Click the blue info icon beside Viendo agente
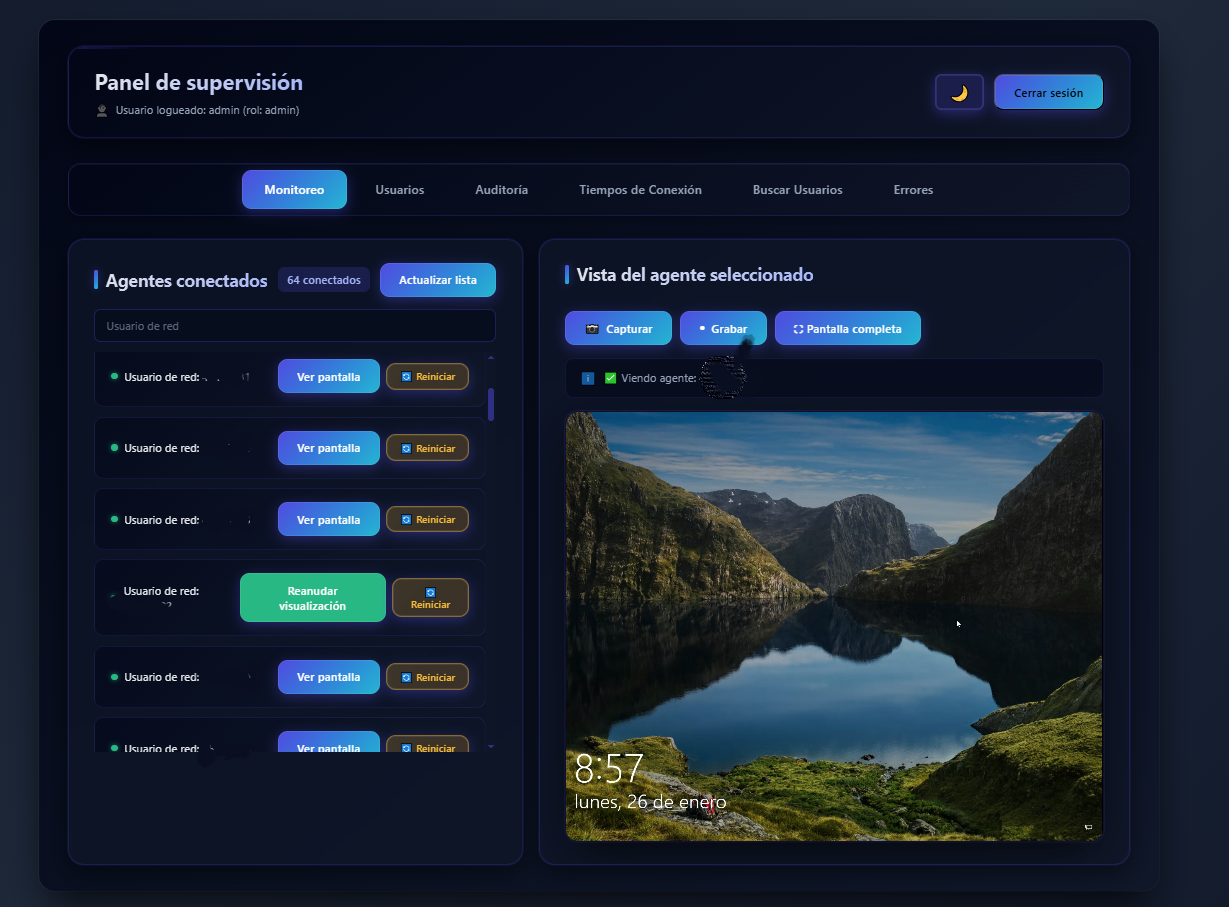Viewport: 1229px width, 907px height. 587,378
